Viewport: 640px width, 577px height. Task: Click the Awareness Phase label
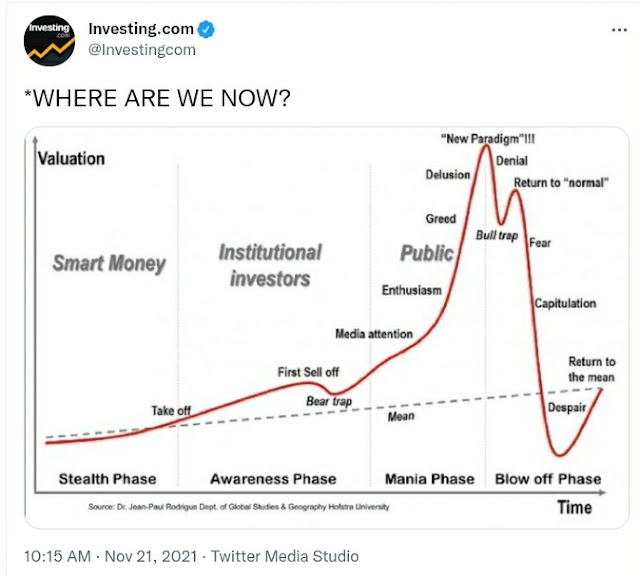(x=273, y=479)
